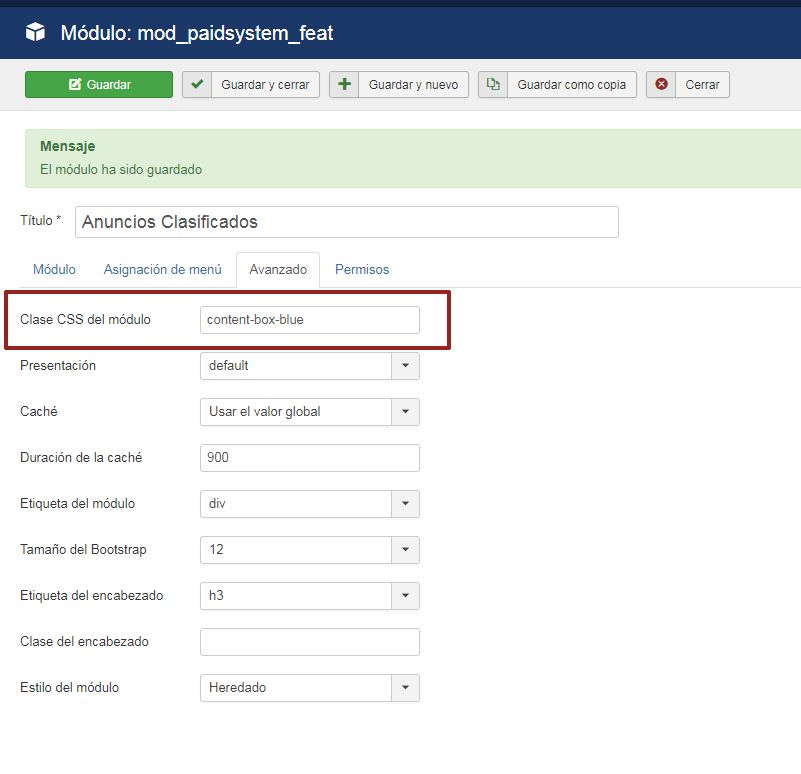This screenshot has width=801, height=774.
Task: Open the Etiqueta del módulo dropdown
Action: pyautogui.click(x=310, y=504)
